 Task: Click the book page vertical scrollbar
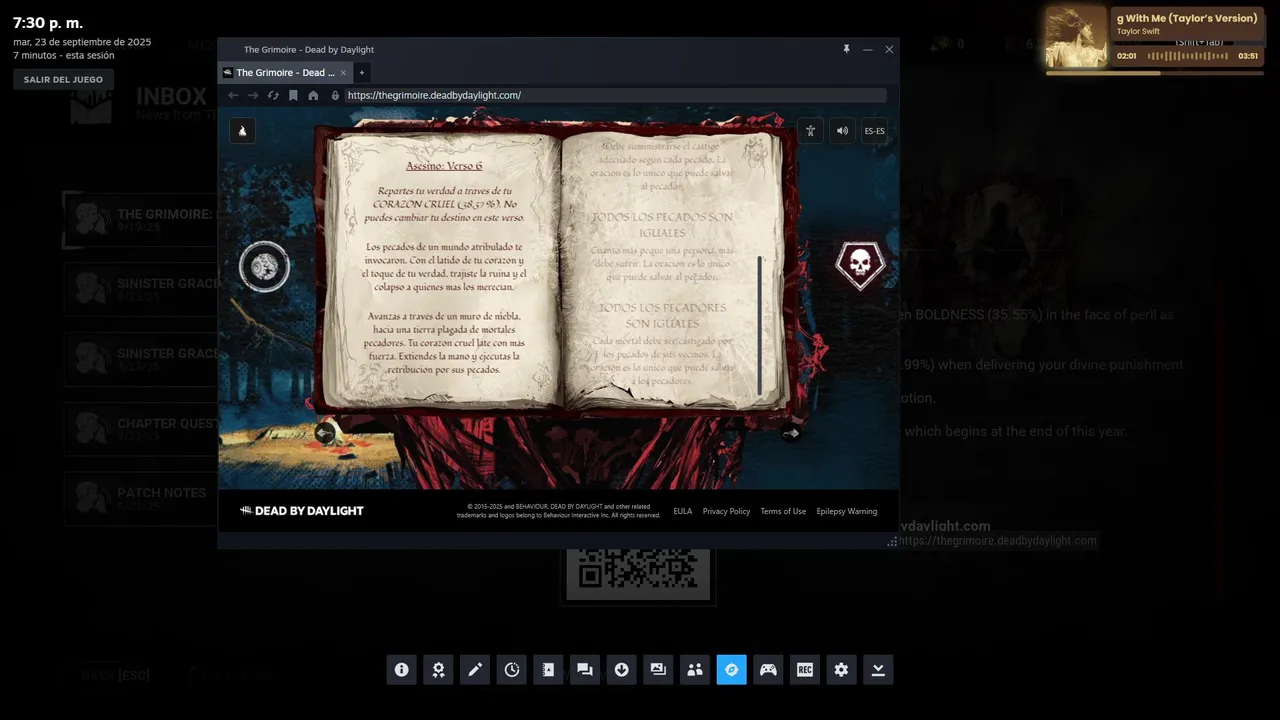(759, 325)
